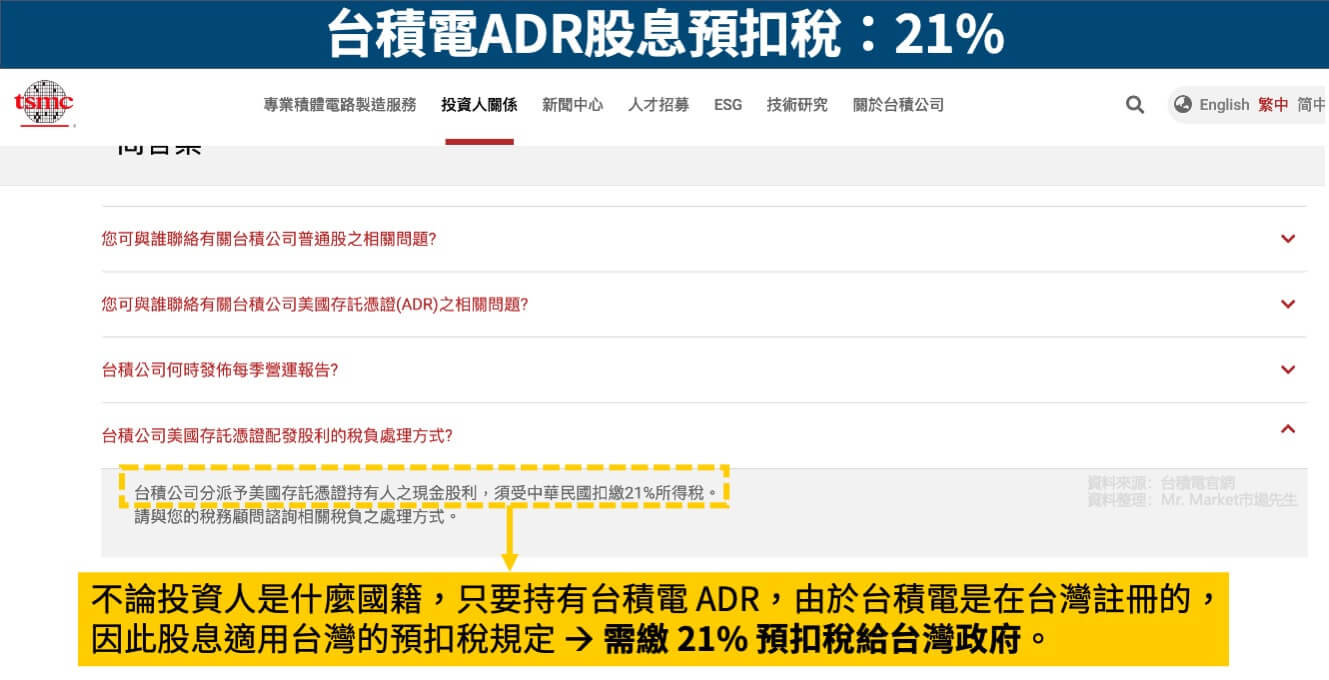Switch language to English
Image resolution: width=1329 pixels, height=680 pixels.
pos(1224,104)
